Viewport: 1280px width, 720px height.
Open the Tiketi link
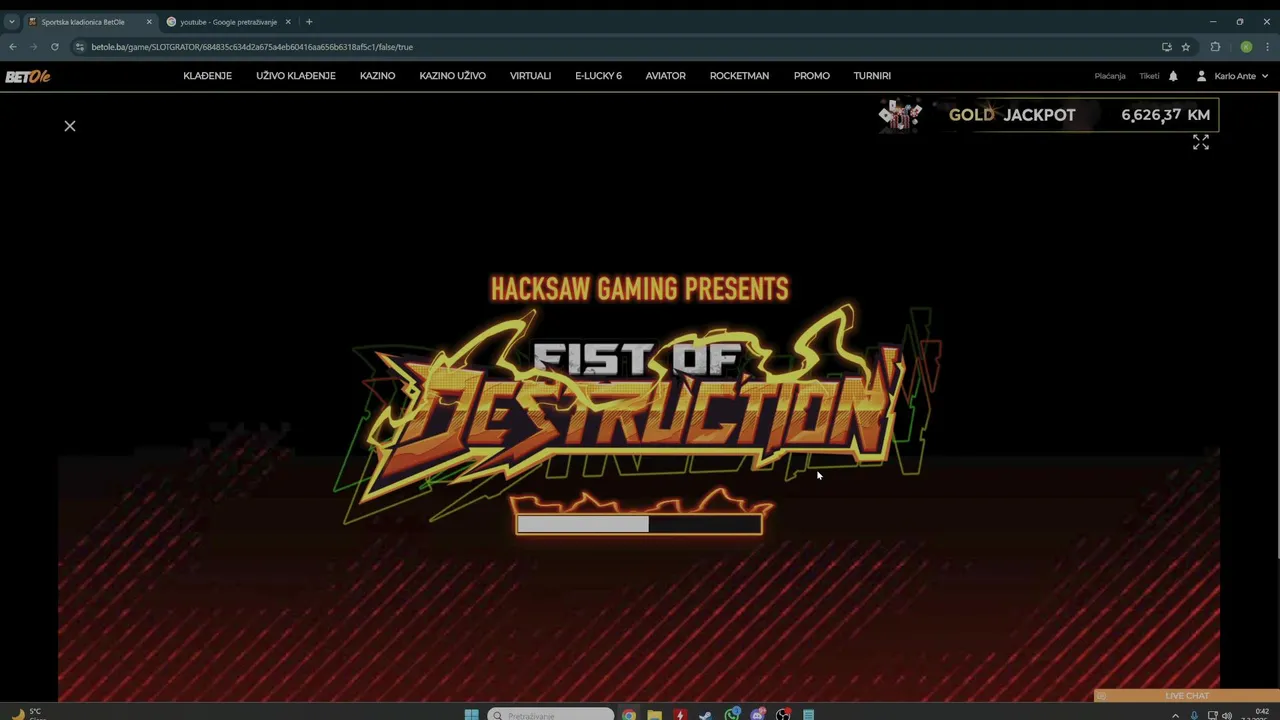1149,76
